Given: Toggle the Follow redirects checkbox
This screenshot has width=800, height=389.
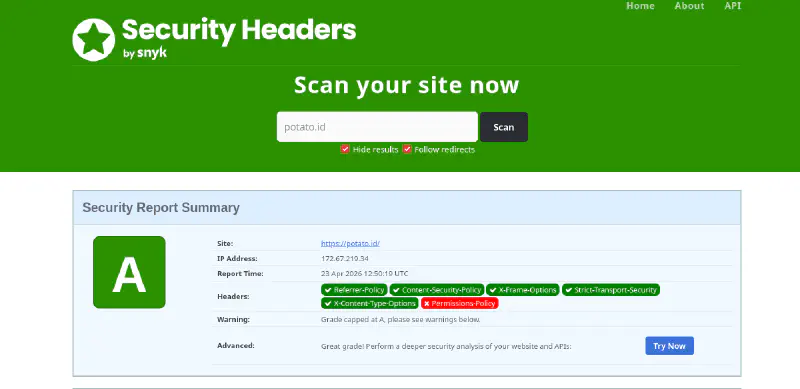Looking at the screenshot, I should tap(407, 150).
